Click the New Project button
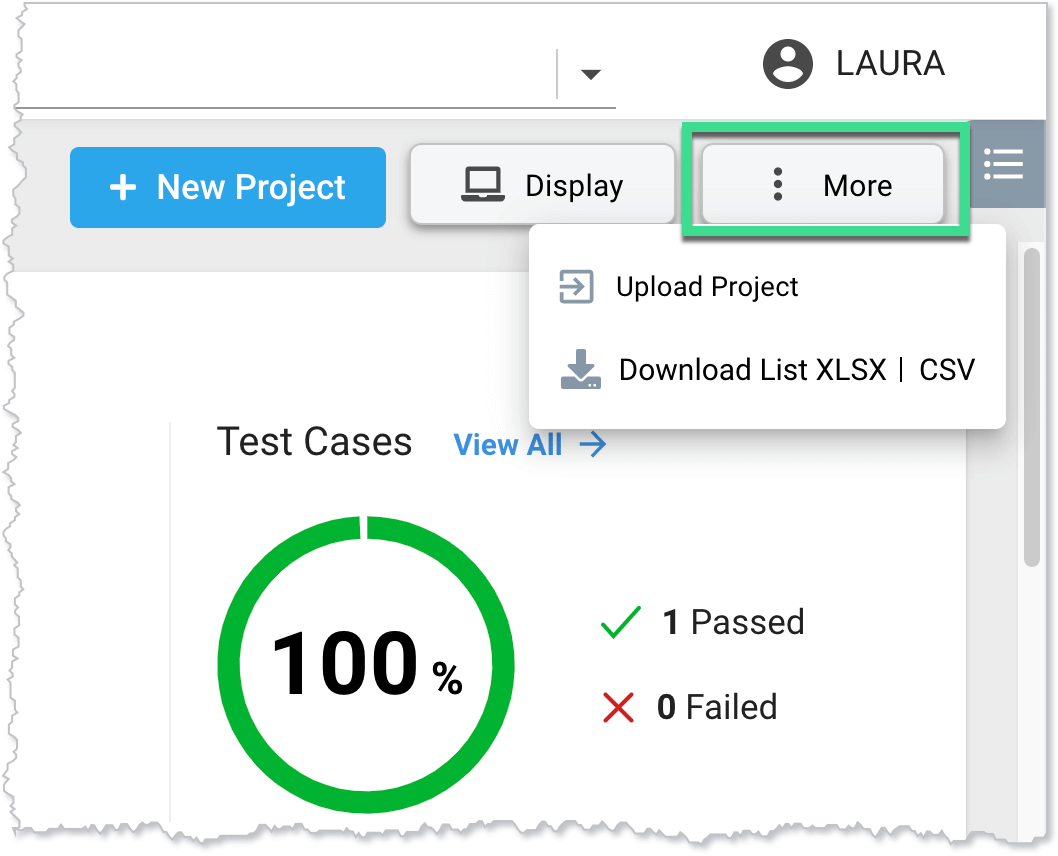Image resolution: width=1058 pixels, height=856 pixels. click(227, 186)
